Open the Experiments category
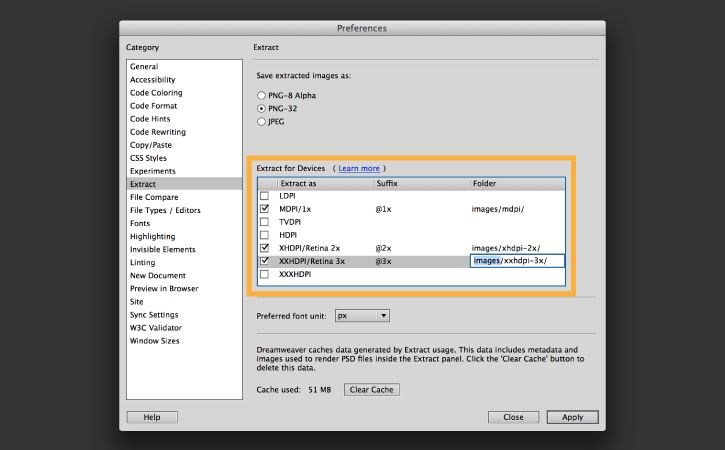The width and height of the screenshot is (725, 450). pyautogui.click(x=184, y=171)
